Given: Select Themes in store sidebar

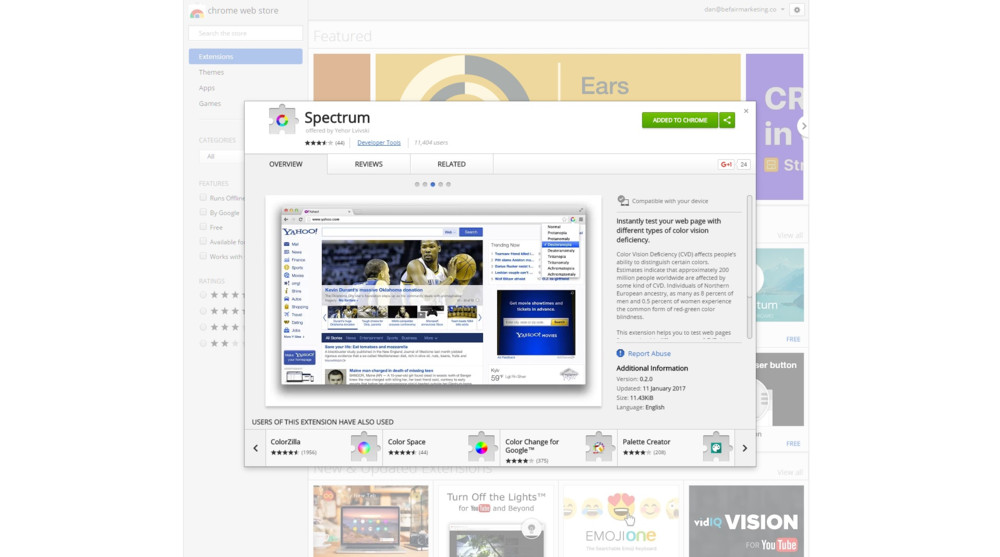Looking at the screenshot, I should click(x=211, y=72).
